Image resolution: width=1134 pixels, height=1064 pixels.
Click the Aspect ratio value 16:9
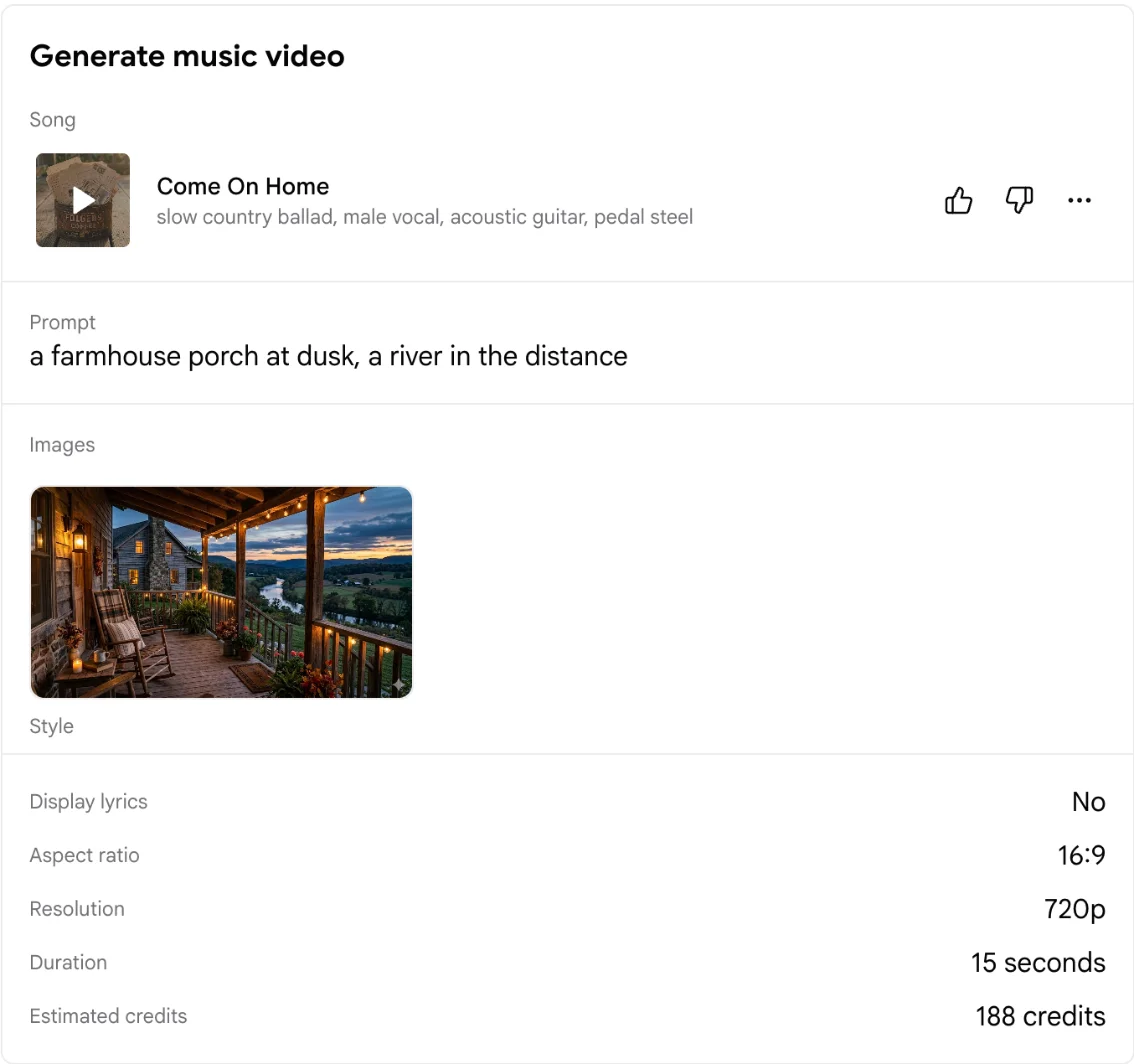1081,855
